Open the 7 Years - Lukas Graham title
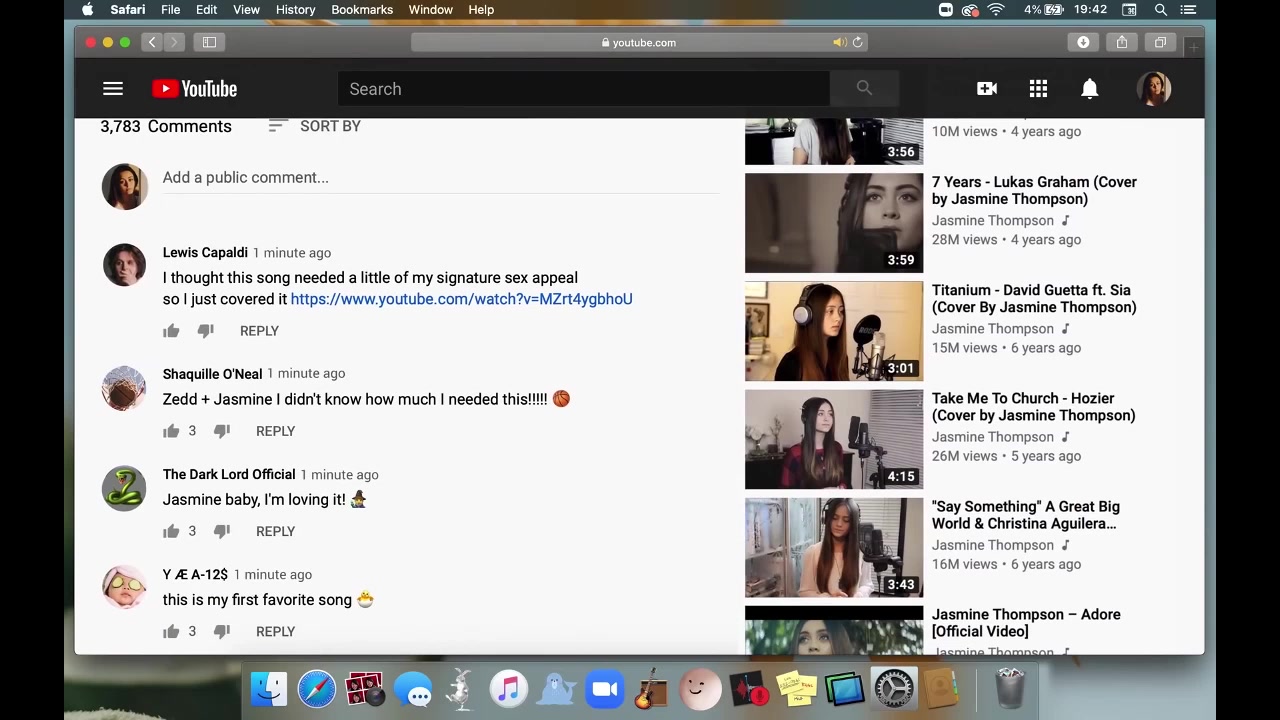1280x720 pixels. pyautogui.click(x=1034, y=190)
